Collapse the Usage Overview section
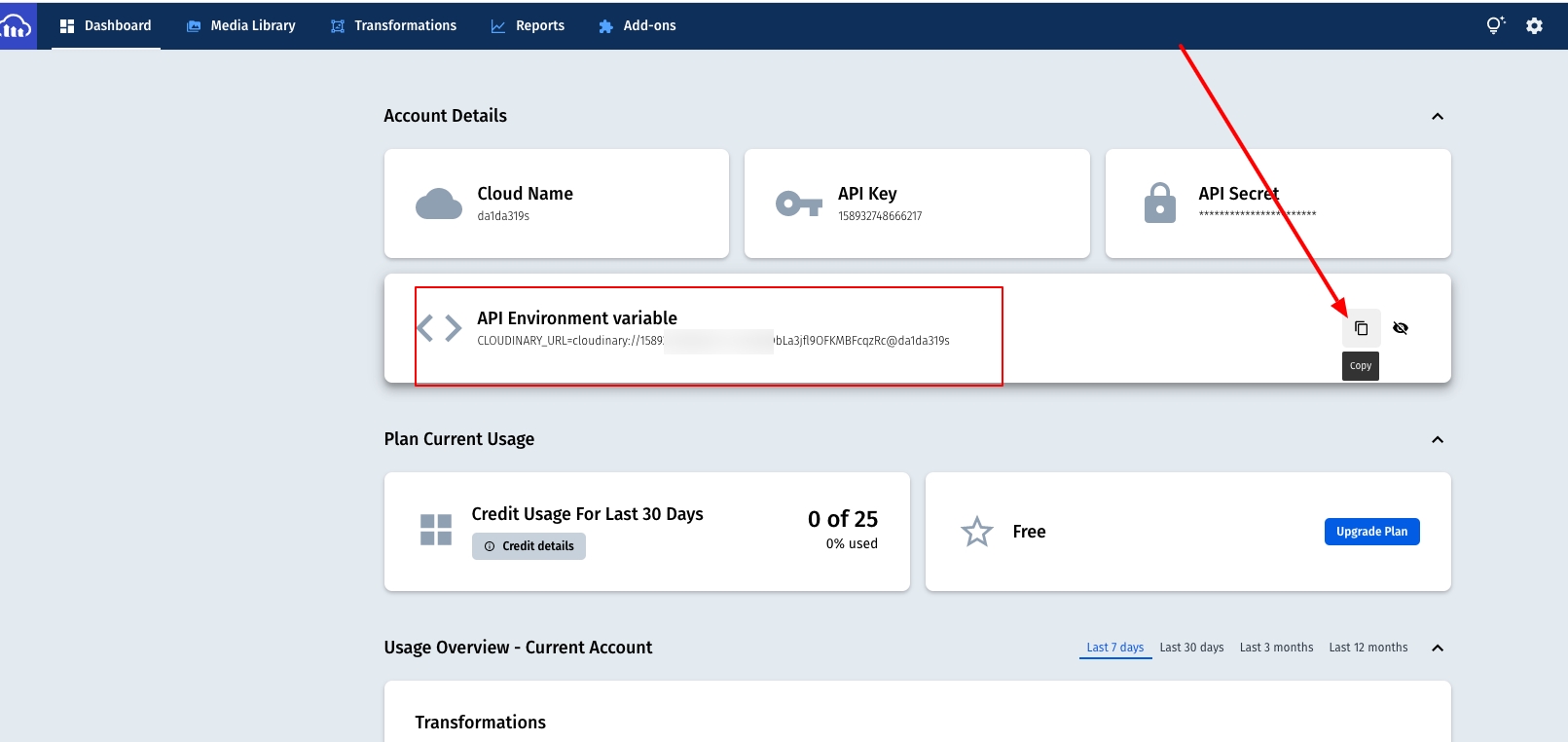This screenshot has height=742, width=1568. [1437, 649]
